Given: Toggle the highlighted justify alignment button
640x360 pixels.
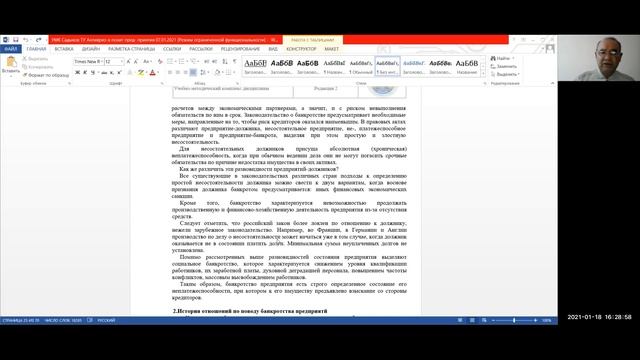Looking at the screenshot, I should click(193, 72).
